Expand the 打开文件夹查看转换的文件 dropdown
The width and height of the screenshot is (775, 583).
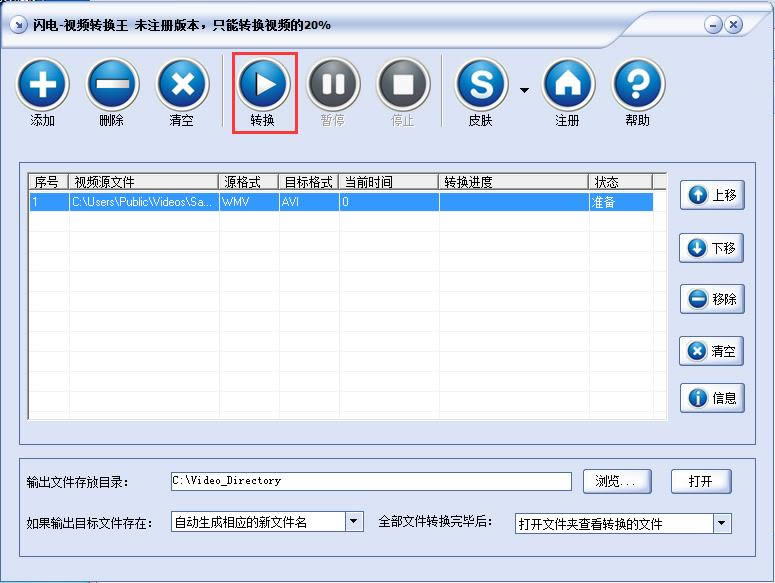click(x=722, y=523)
